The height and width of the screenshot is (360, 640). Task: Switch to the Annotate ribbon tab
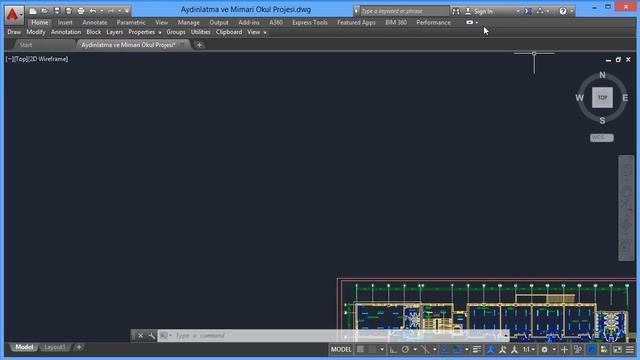[95, 22]
